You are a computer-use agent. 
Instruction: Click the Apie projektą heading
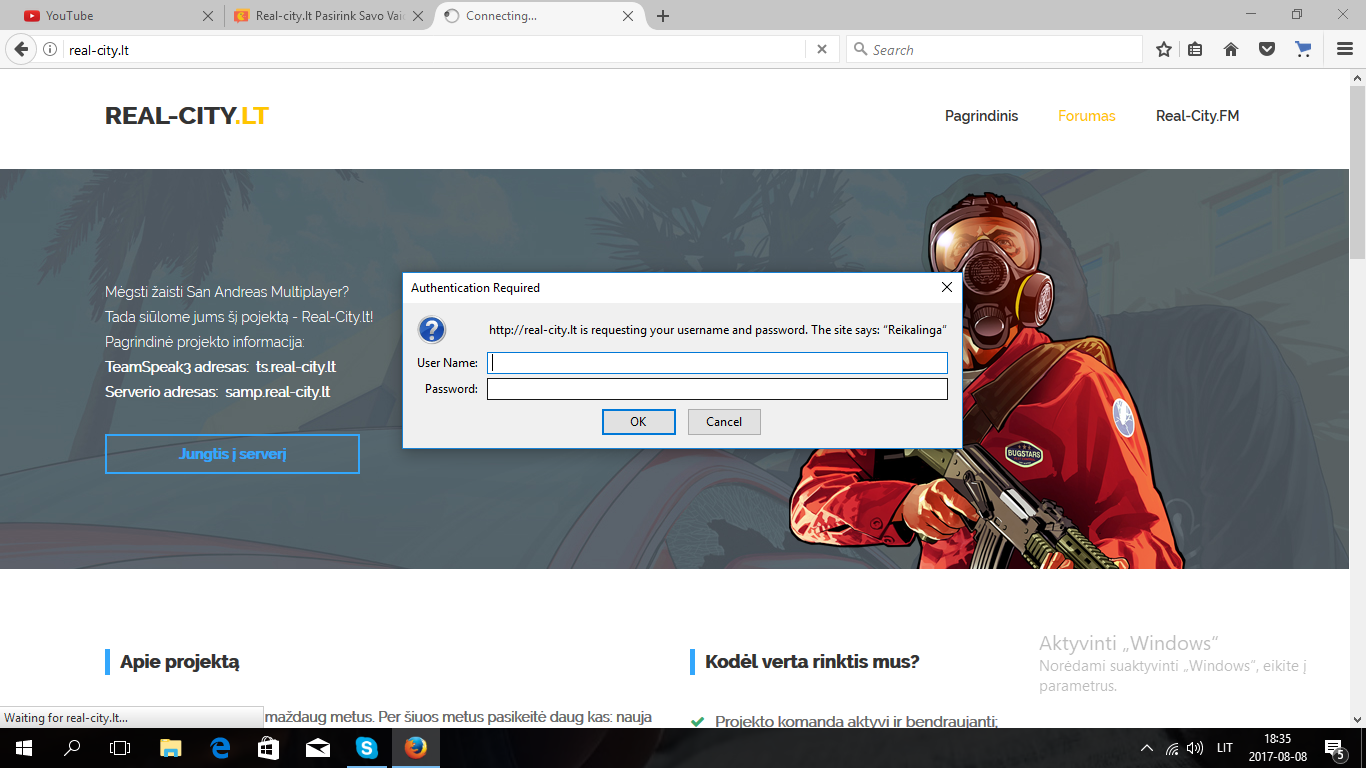click(x=180, y=662)
